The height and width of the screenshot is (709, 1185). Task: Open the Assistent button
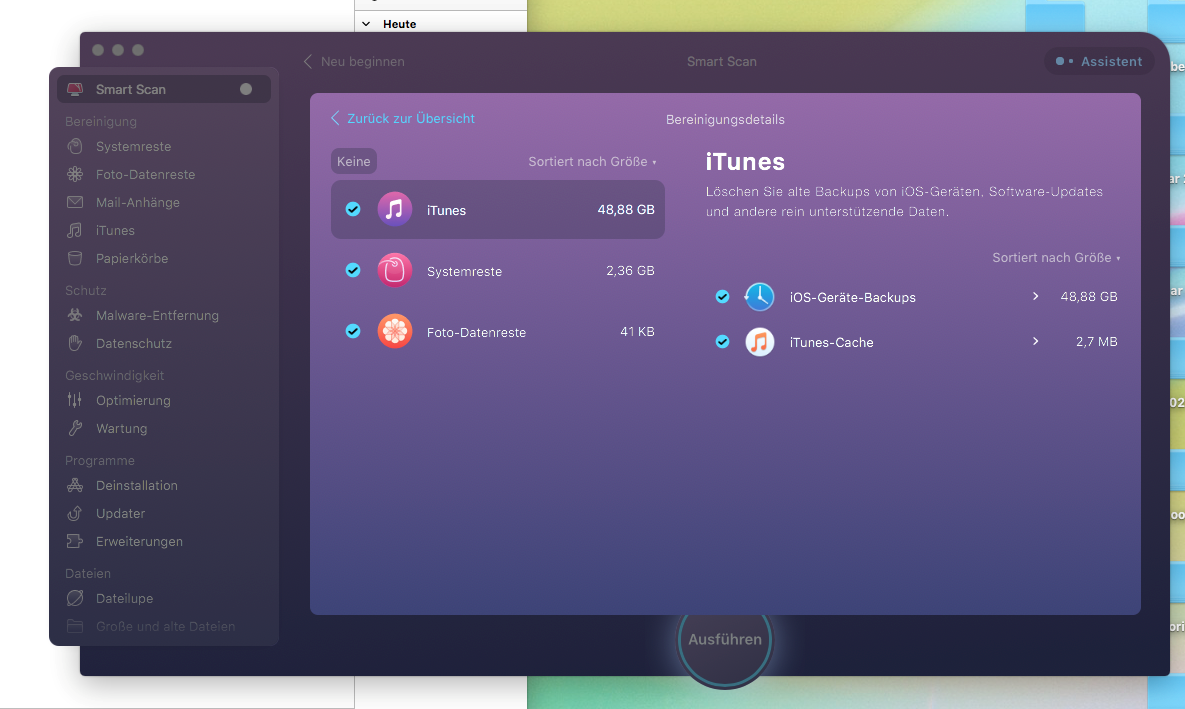1100,61
